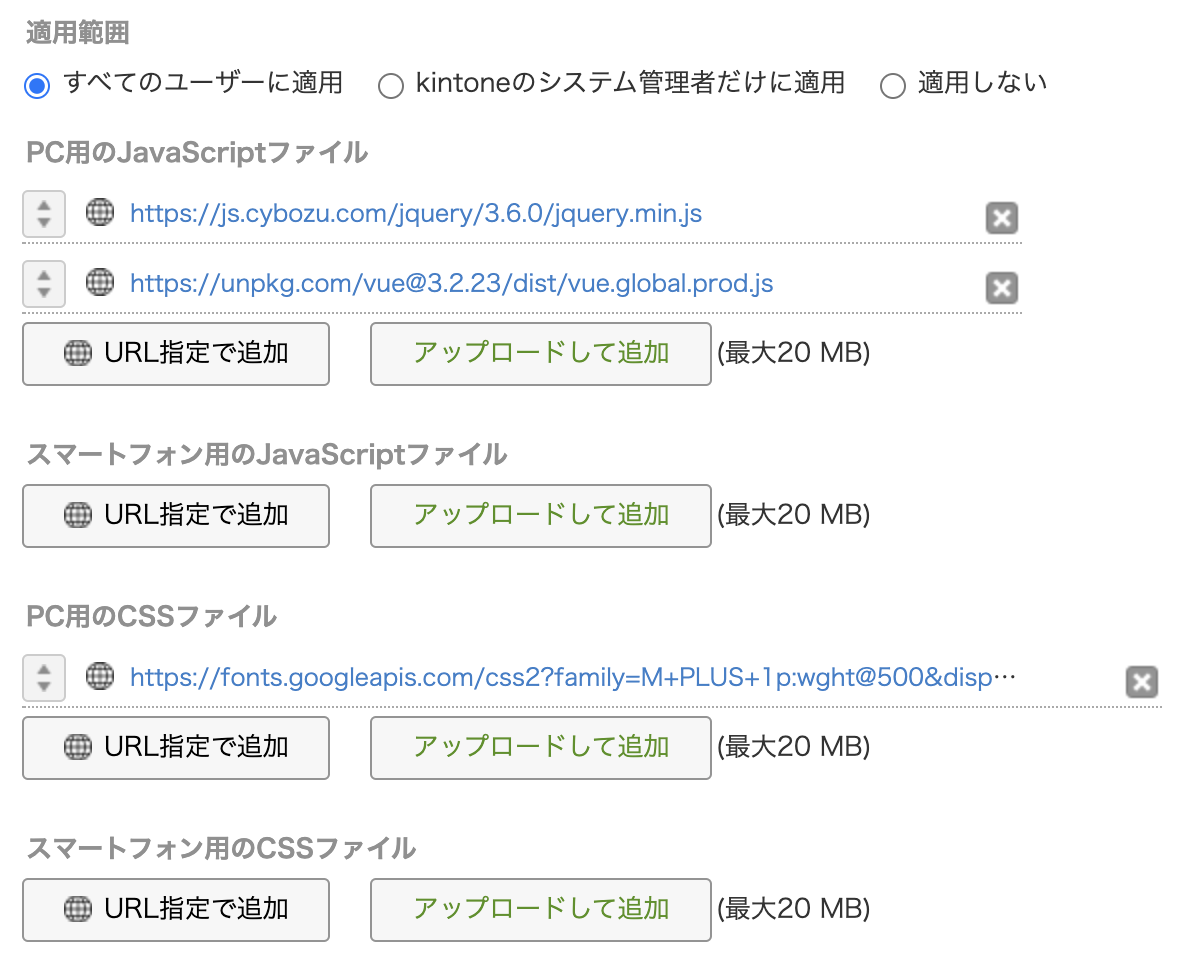Upload a PC CSS file
The height and width of the screenshot is (968, 1188).
point(540,747)
